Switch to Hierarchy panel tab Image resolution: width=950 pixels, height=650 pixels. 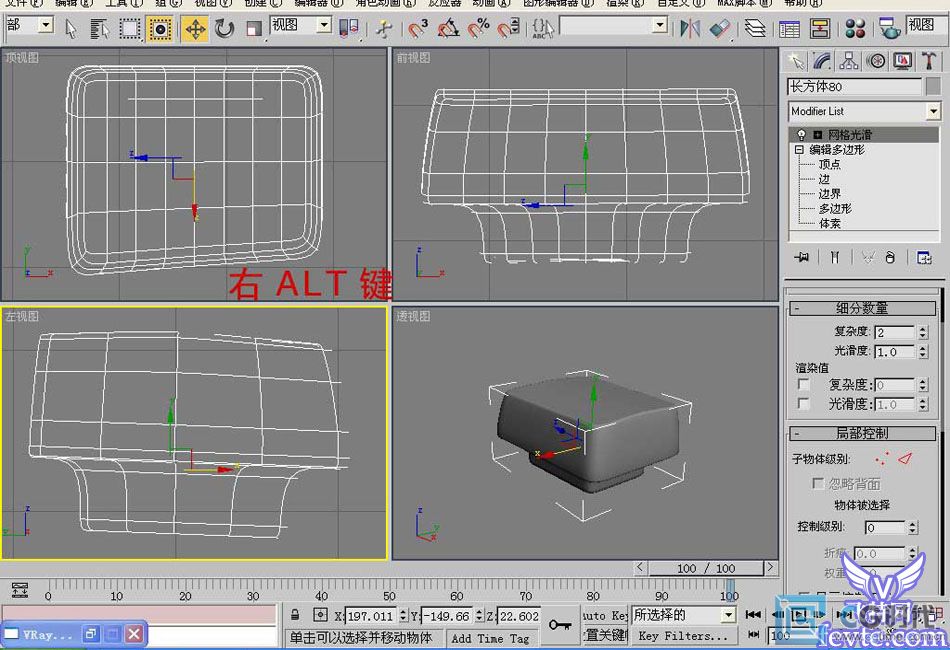849,61
